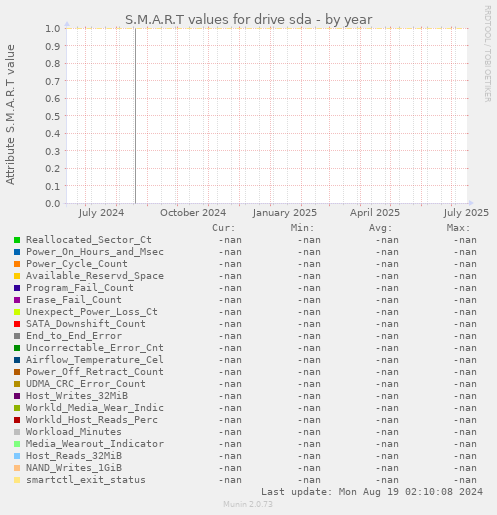Image resolution: width=497 pixels, height=515 pixels.
Task: Click the blue Power_On_Hours_and_Msec legend swatch
Action: point(17,252)
